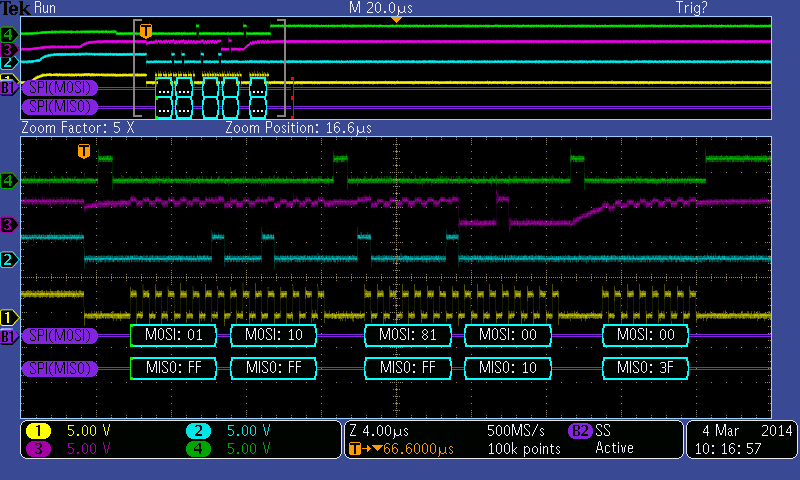Click the channel 4 marker in overview
800x480 pixels.
pos(9,35)
